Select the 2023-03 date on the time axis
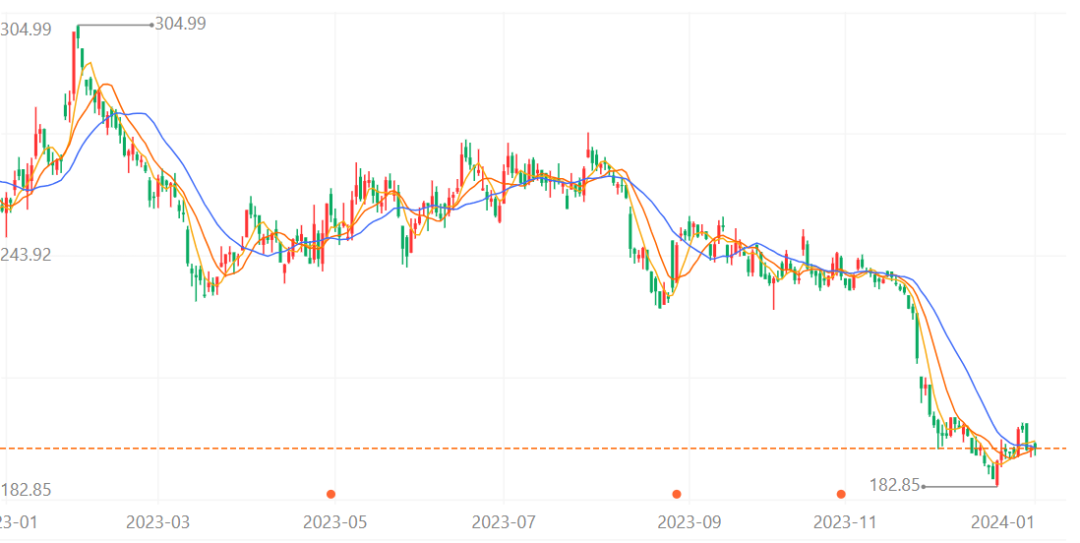 pyautogui.click(x=159, y=521)
